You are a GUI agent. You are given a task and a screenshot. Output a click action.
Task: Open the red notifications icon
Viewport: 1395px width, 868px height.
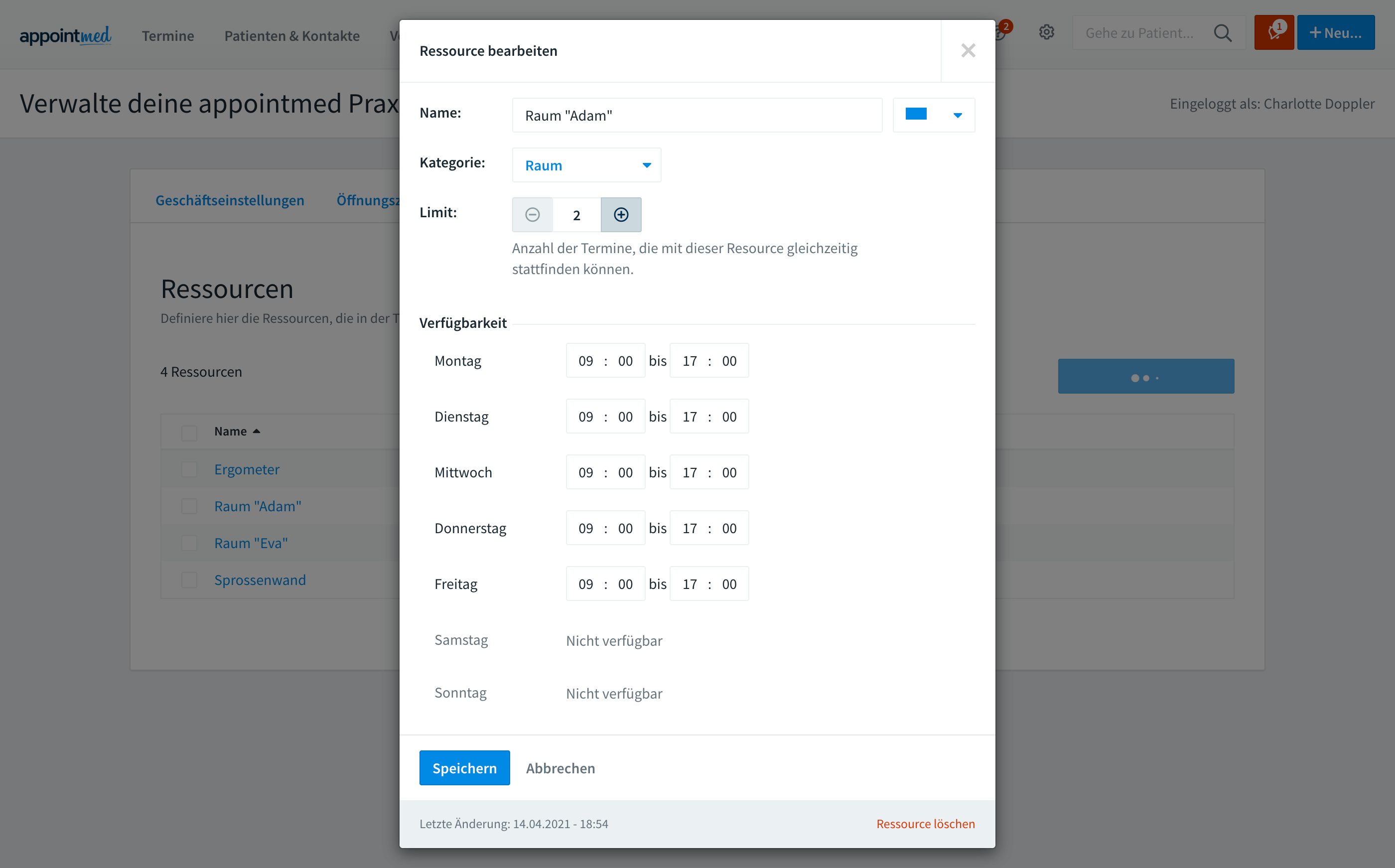[x=1274, y=33]
